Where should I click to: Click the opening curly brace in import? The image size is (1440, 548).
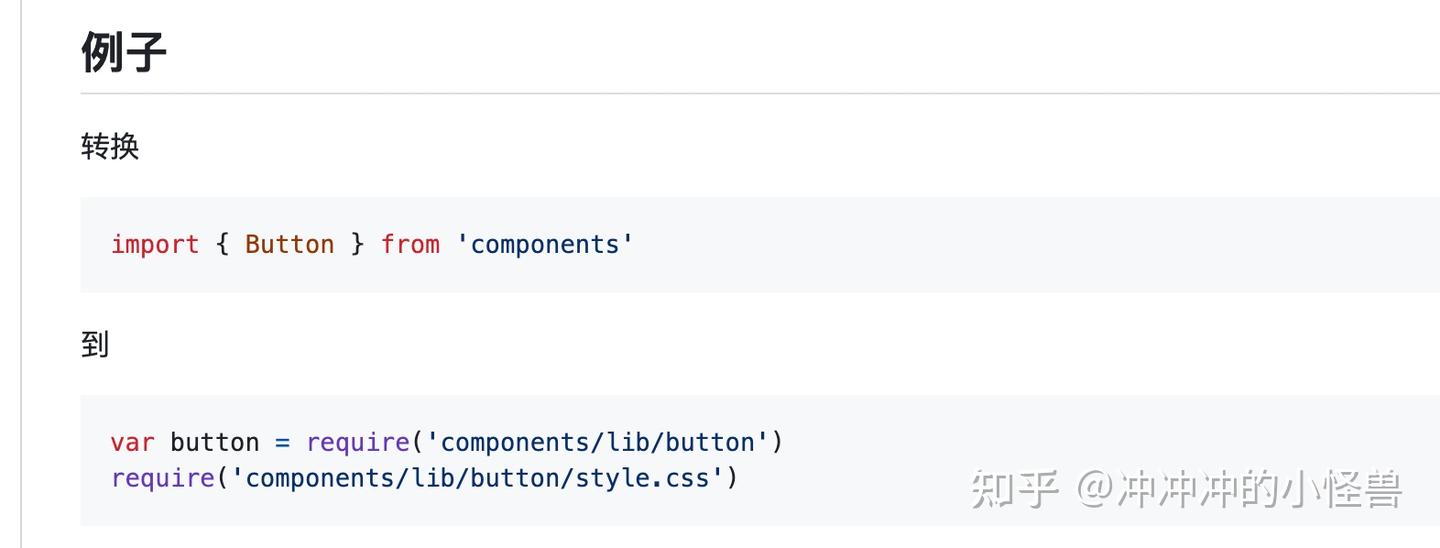(x=222, y=244)
